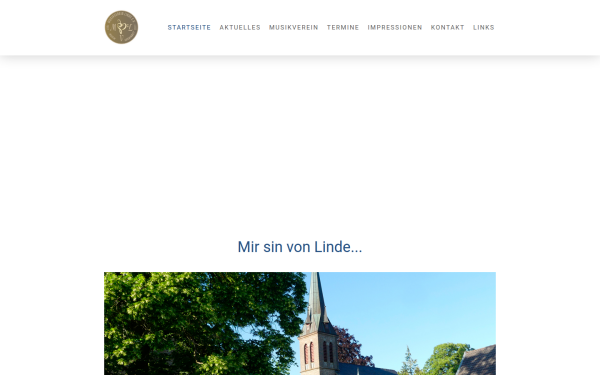
Task: Select Termine in the navigation
Action: point(343,28)
